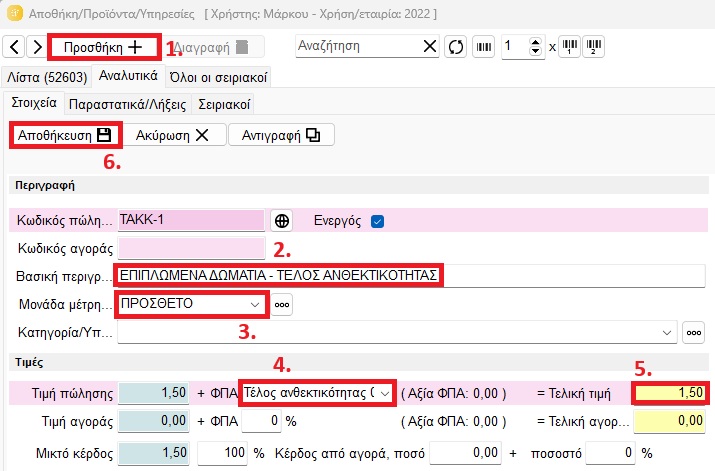Screen dimensions: 715x471
Task: Go to the previous record arrow
Action: 16,47
